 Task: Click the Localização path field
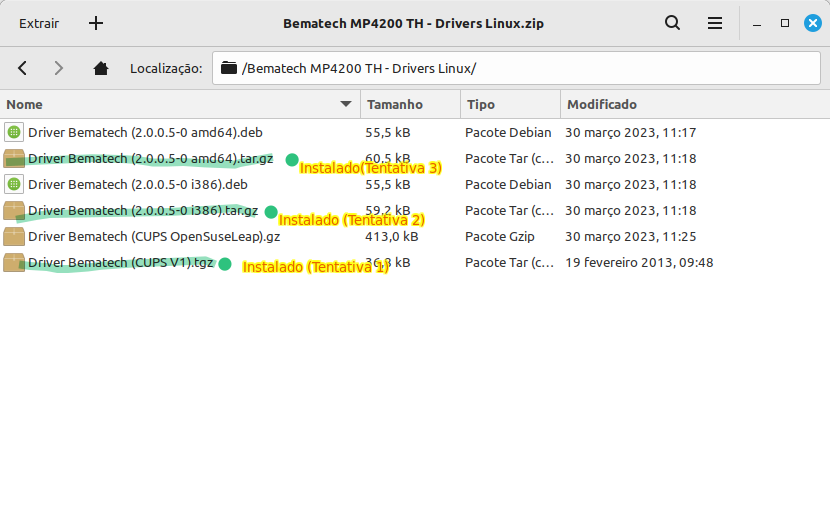516,68
